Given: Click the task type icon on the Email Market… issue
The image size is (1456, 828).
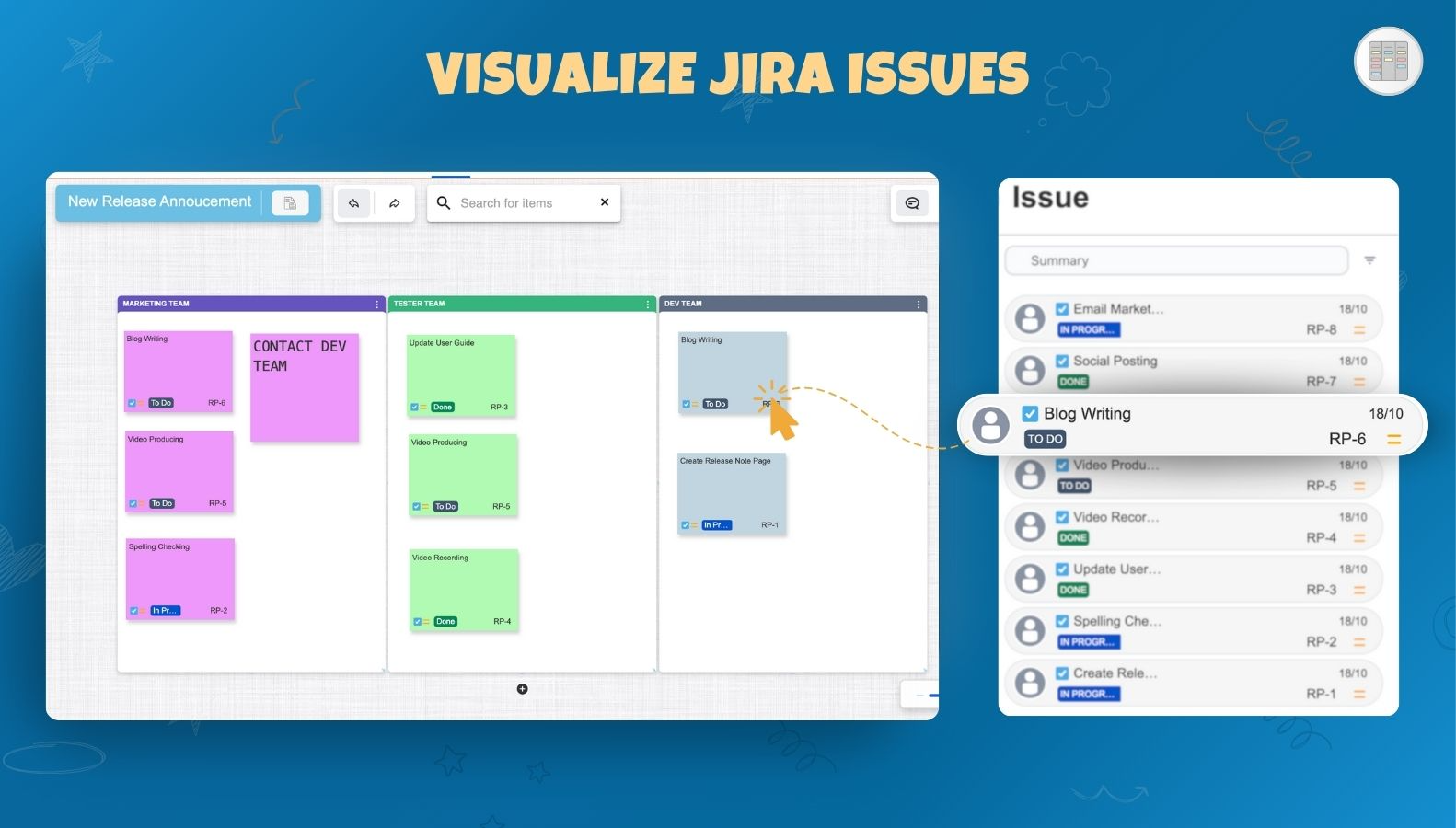Looking at the screenshot, I should click(1062, 309).
